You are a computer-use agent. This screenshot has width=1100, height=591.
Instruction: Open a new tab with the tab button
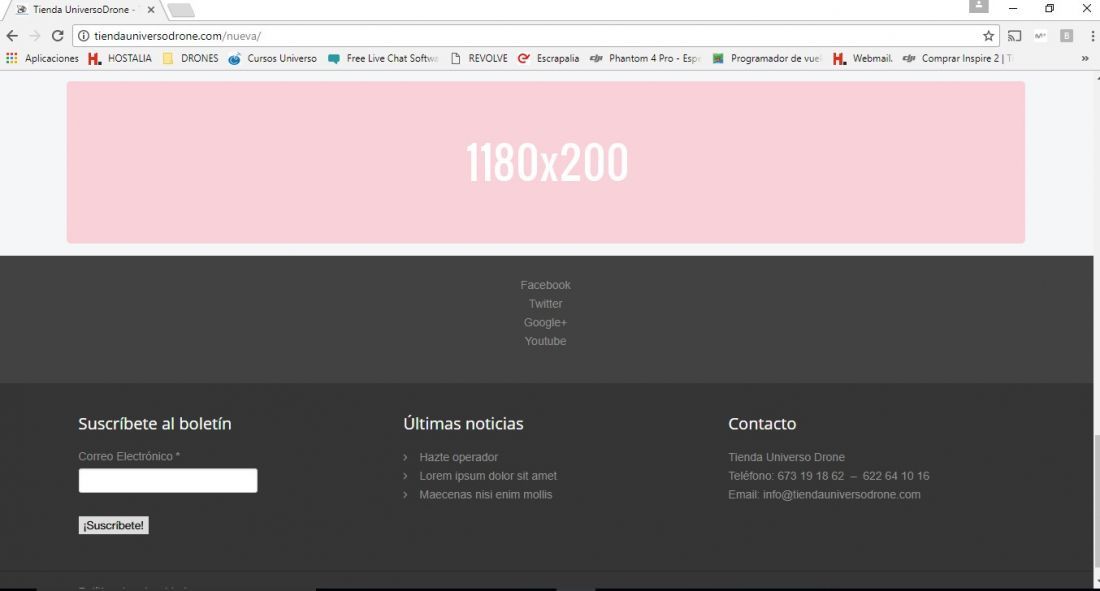pos(181,10)
